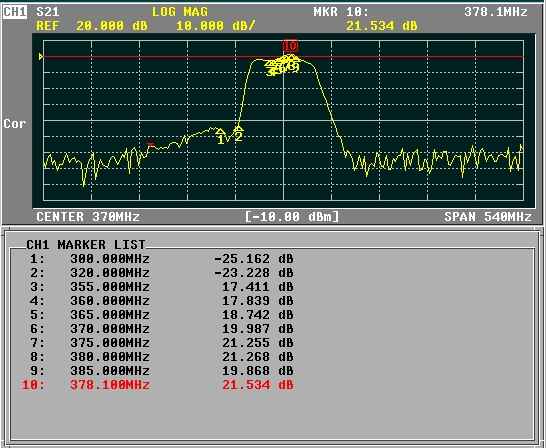Click the reference level arrow indicator
This screenshot has height=448, width=546.
(41, 56)
